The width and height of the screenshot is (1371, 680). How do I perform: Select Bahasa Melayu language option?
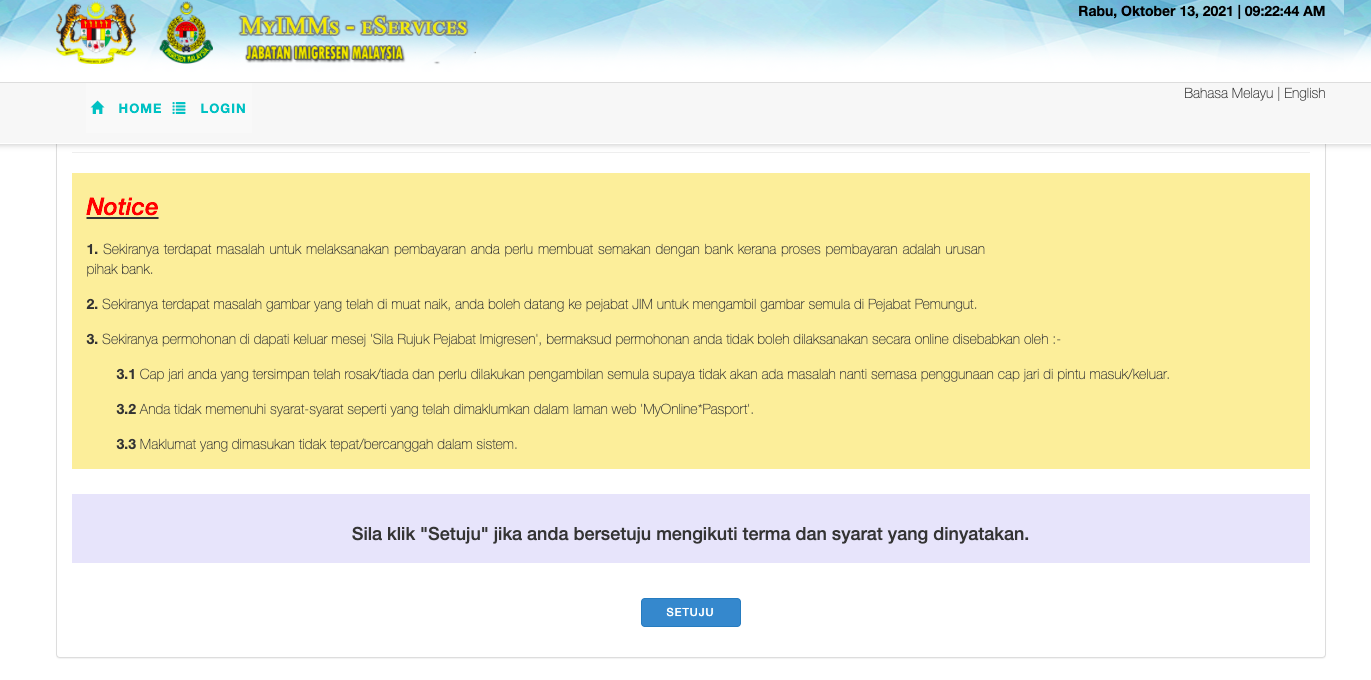[1229, 92]
